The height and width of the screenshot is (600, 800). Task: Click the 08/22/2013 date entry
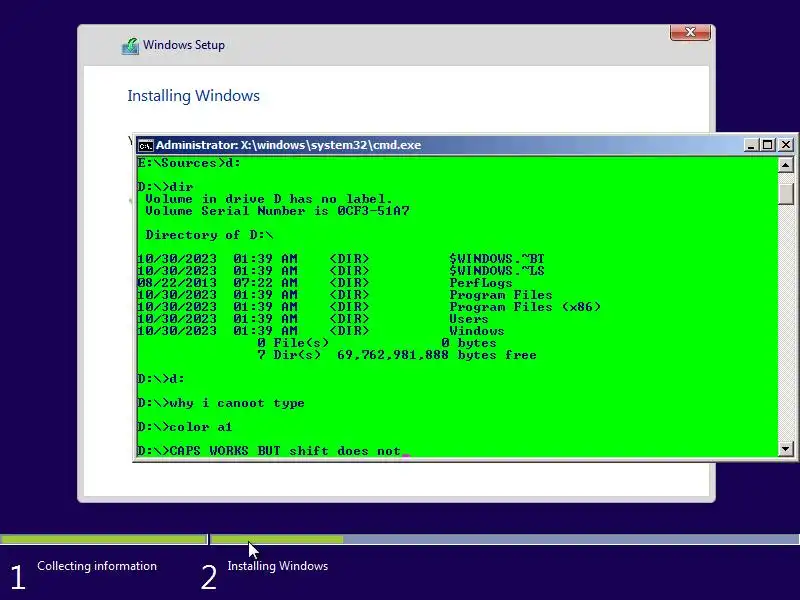[177, 283]
